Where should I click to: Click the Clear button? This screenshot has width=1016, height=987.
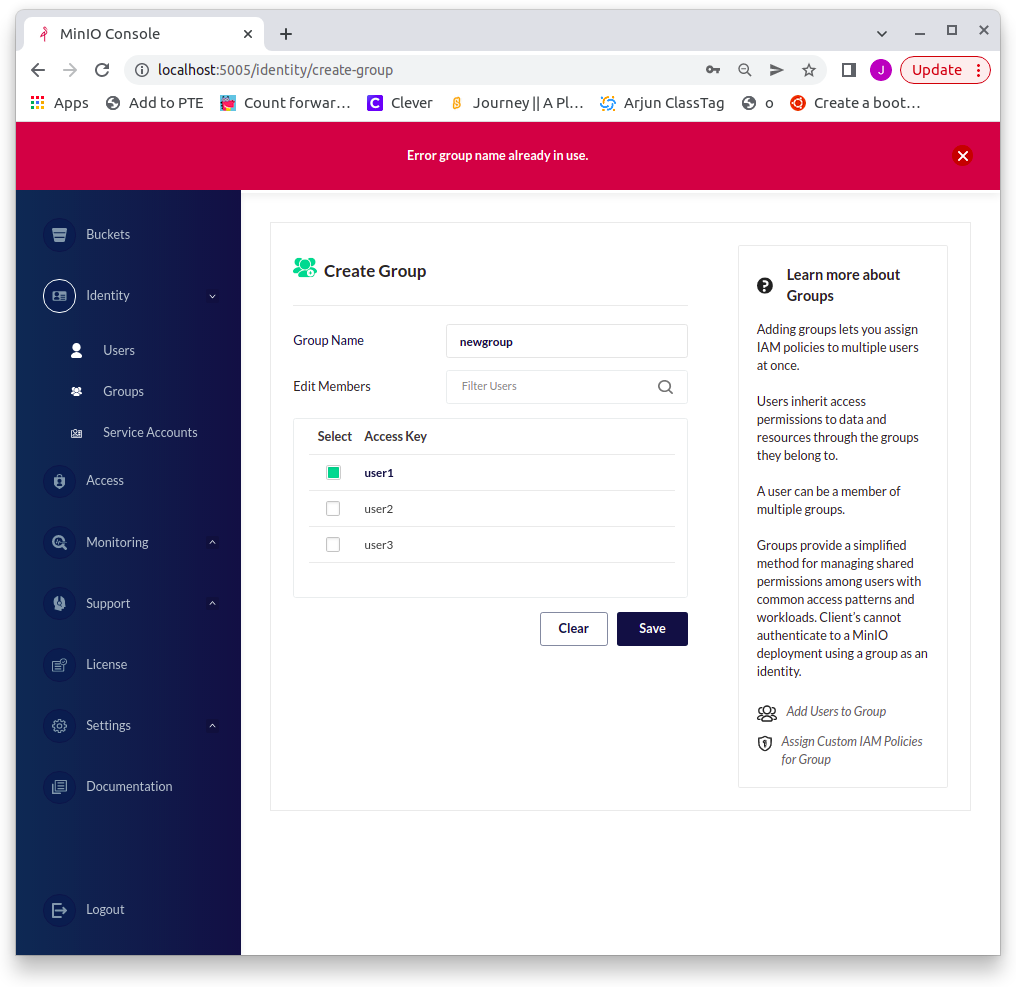(x=573, y=629)
